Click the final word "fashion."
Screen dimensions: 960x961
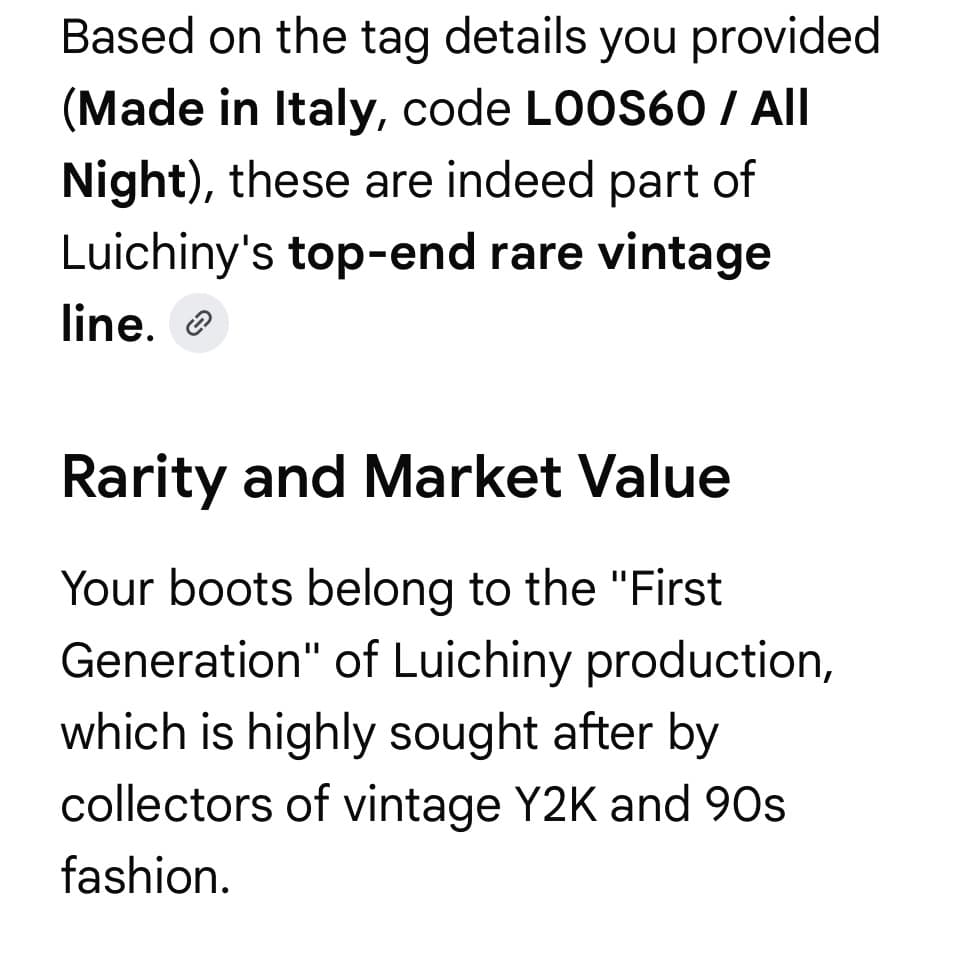(145, 877)
